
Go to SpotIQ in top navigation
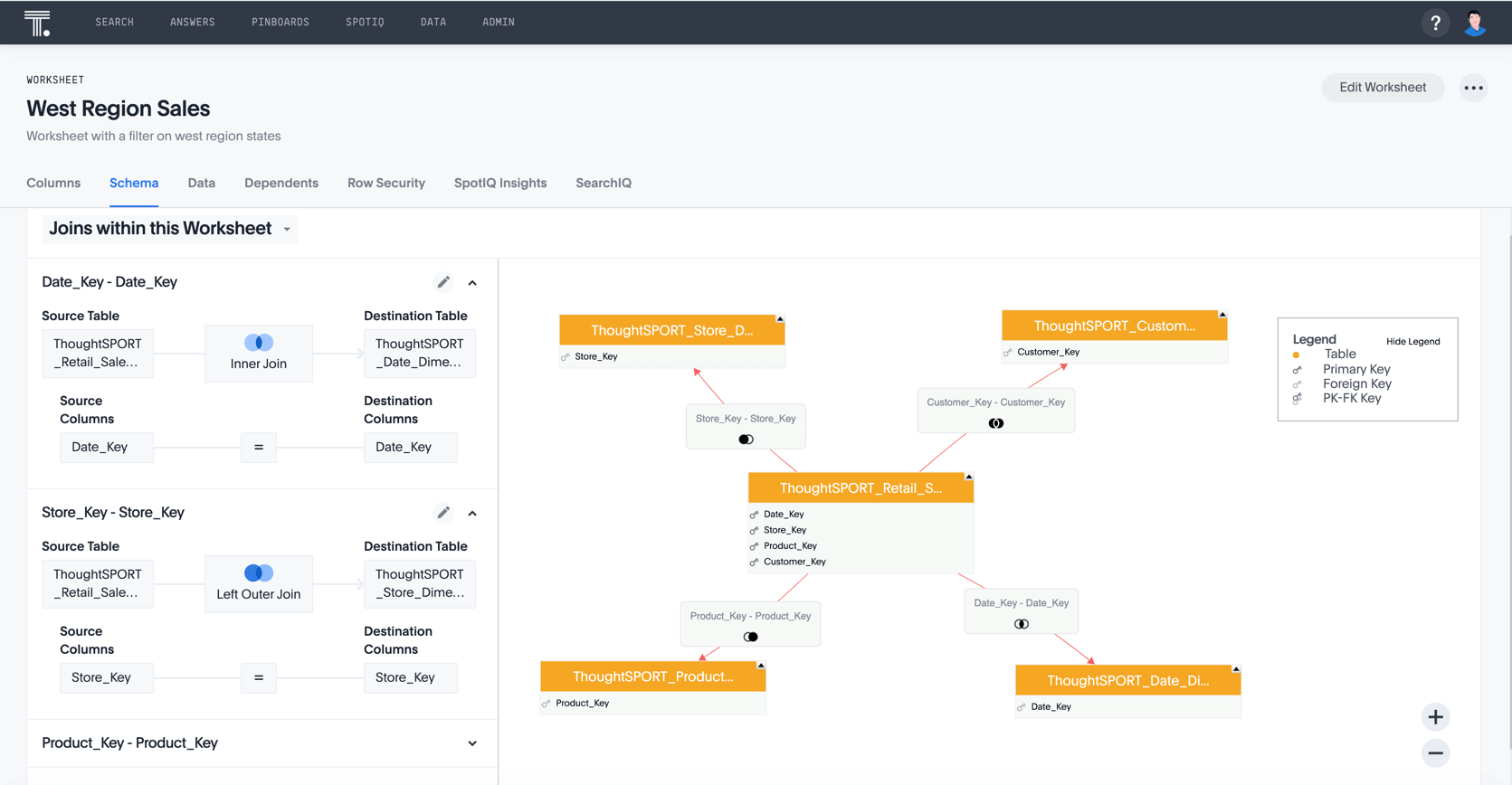(365, 23)
